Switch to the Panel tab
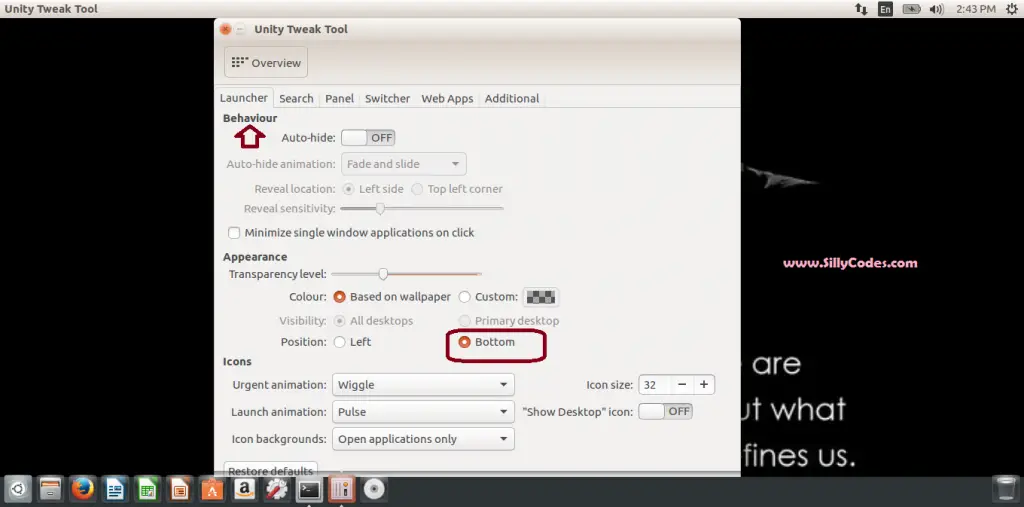1024x507 pixels. point(340,99)
